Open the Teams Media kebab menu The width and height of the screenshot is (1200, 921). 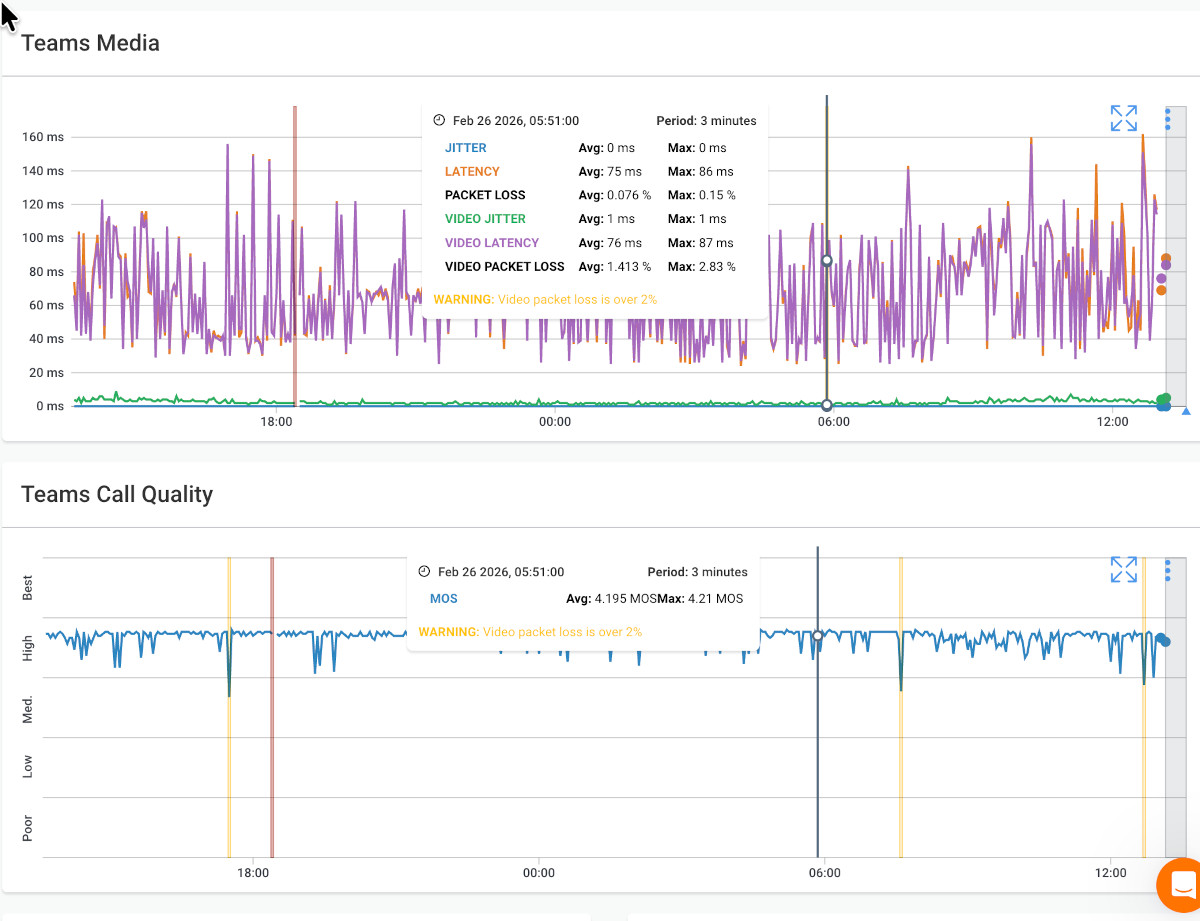pos(1167,118)
